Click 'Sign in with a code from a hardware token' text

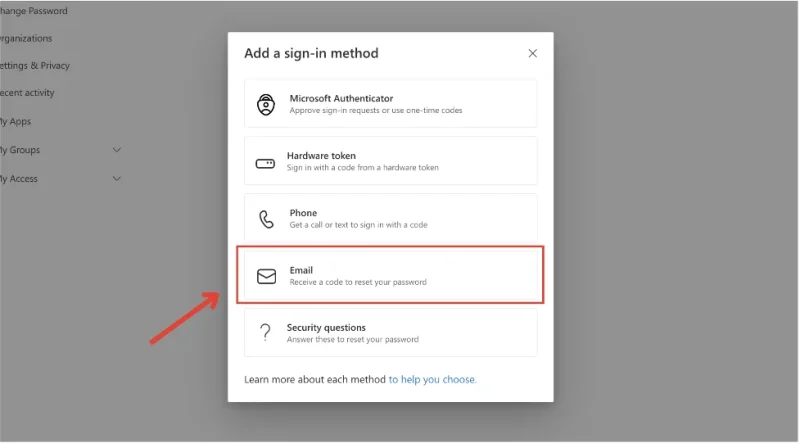point(363,167)
